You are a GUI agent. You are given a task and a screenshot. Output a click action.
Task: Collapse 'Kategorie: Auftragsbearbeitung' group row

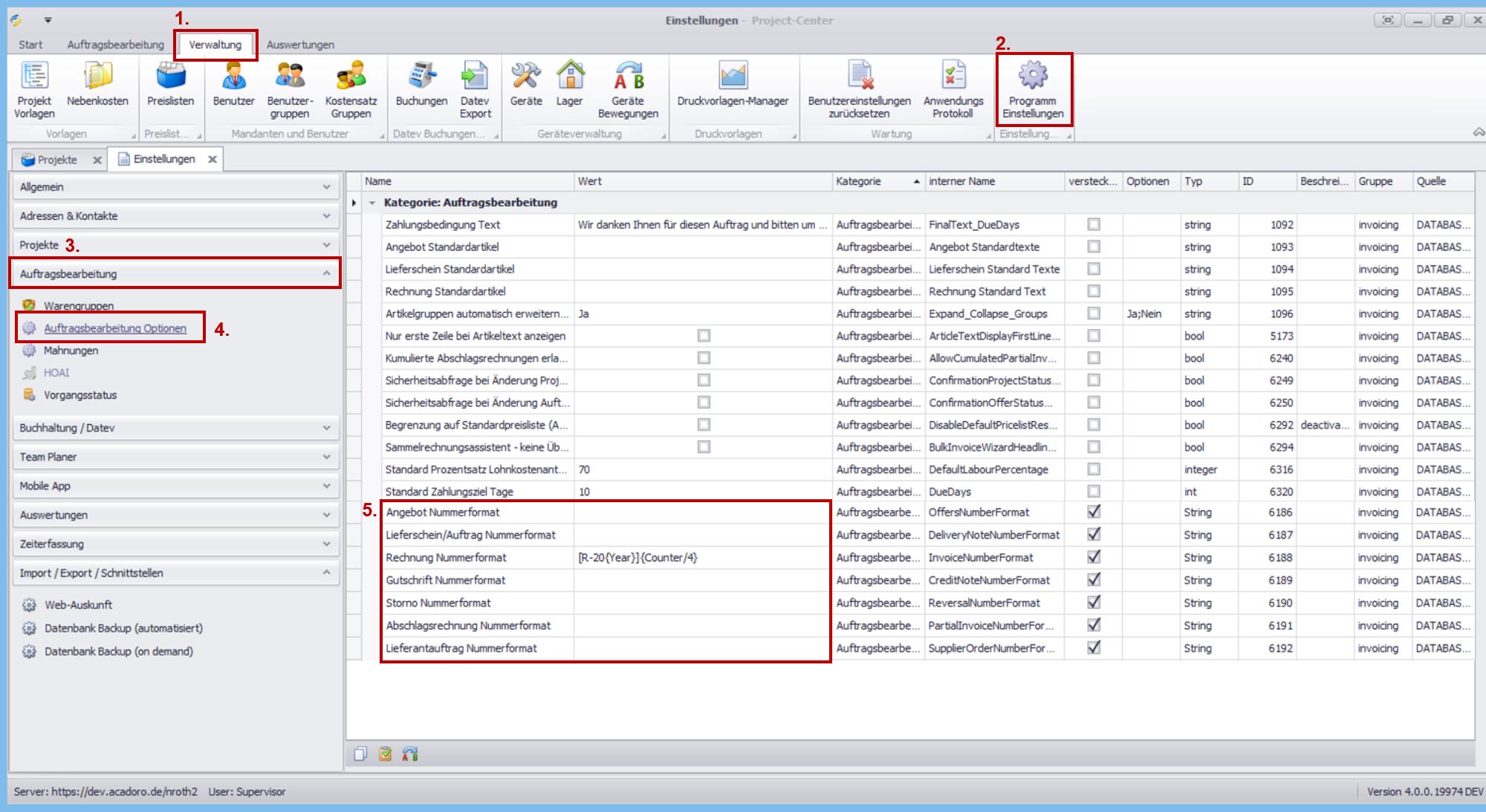[x=372, y=203]
